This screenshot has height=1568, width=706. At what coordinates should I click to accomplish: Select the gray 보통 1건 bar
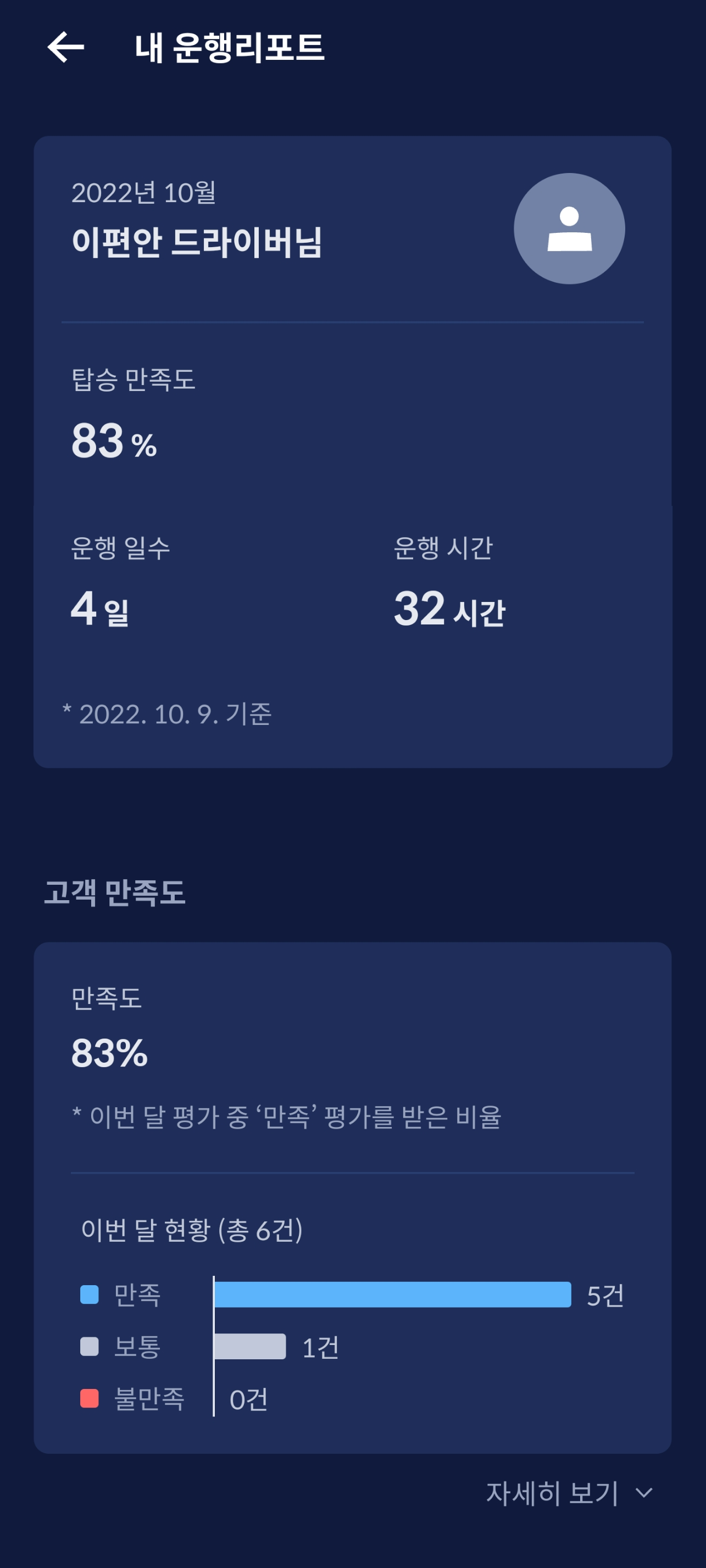(x=251, y=1346)
